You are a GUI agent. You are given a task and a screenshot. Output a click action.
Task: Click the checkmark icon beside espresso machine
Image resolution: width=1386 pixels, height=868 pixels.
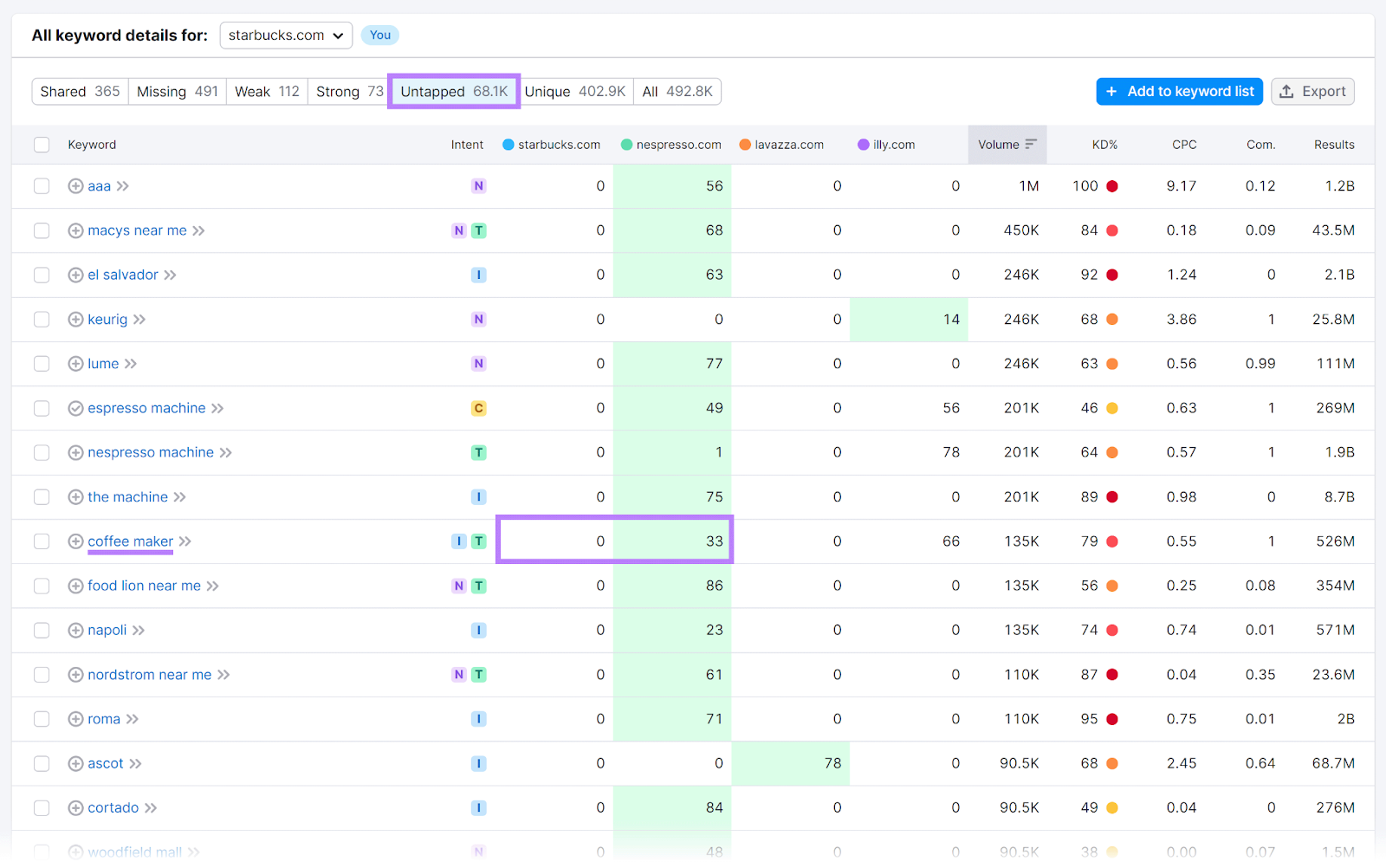pos(75,408)
